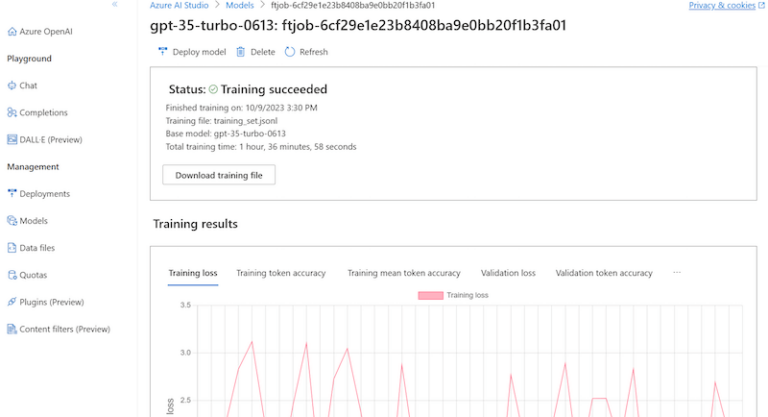The width and height of the screenshot is (768, 417).
Task: Click the Quotas sidebar icon
Action: [12, 275]
